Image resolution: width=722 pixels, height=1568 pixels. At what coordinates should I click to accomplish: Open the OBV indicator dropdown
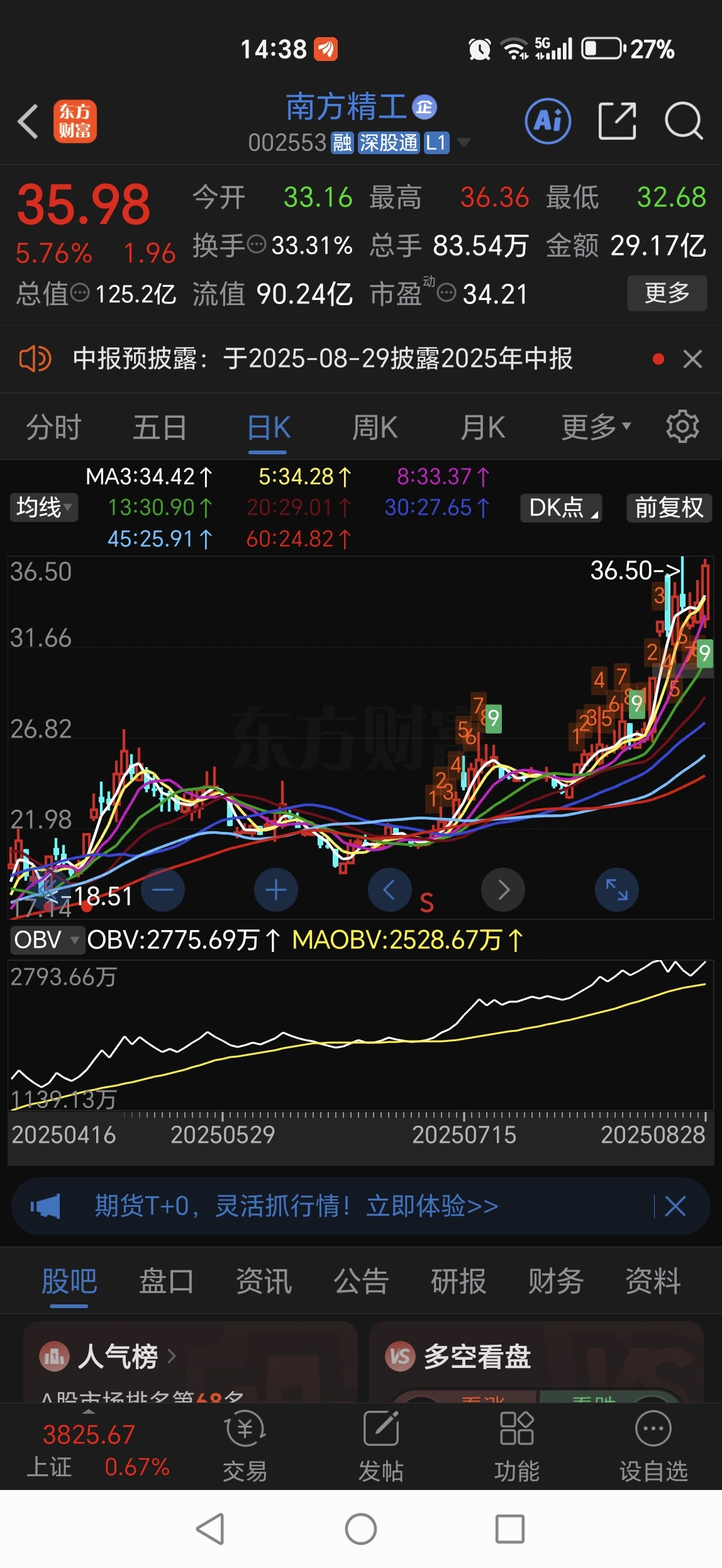[47, 939]
